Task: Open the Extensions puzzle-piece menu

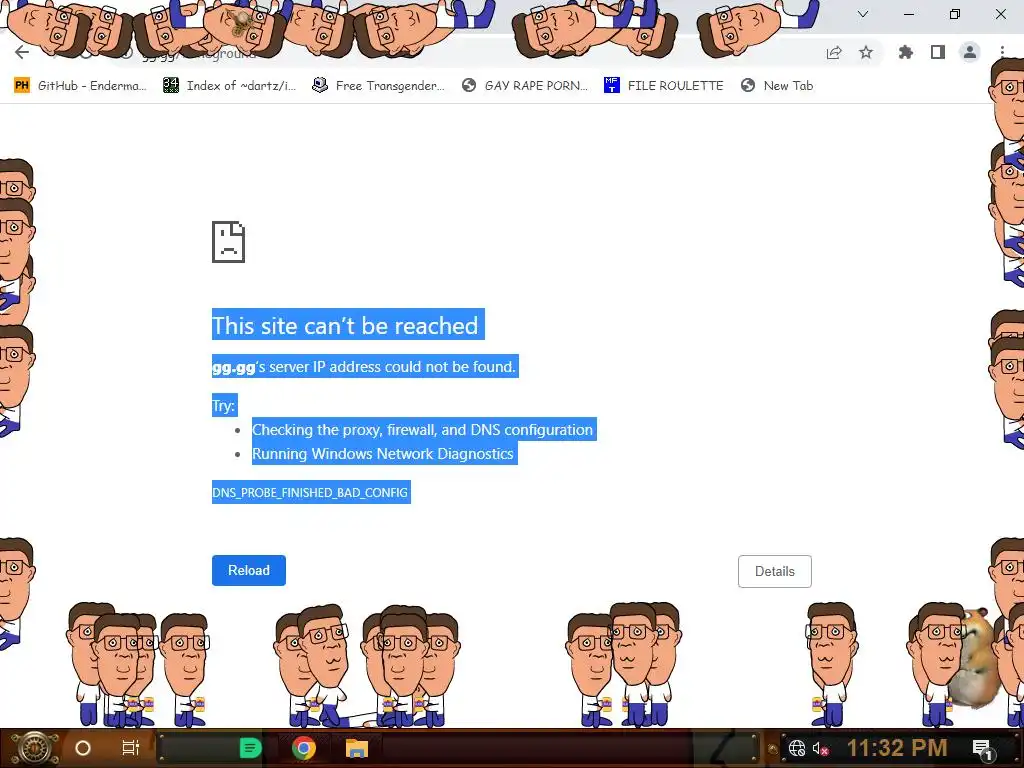Action: click(x=905, y=52)
